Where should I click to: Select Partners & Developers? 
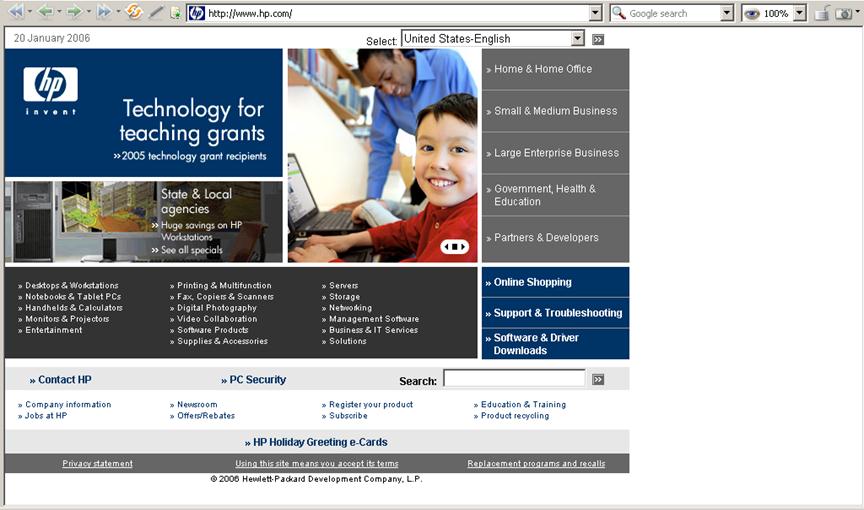(x=555, y=238)
